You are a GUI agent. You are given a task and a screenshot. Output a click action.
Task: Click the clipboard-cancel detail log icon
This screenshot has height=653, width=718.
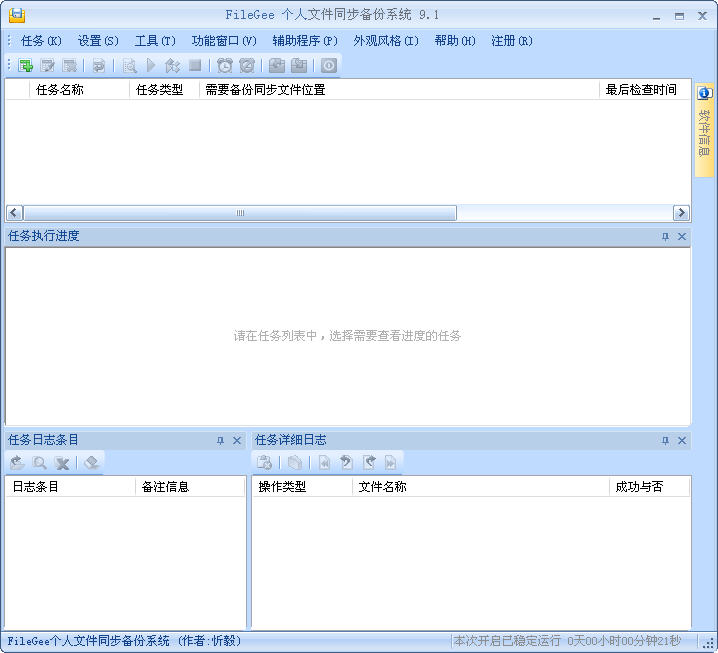[x=264, y=463]
